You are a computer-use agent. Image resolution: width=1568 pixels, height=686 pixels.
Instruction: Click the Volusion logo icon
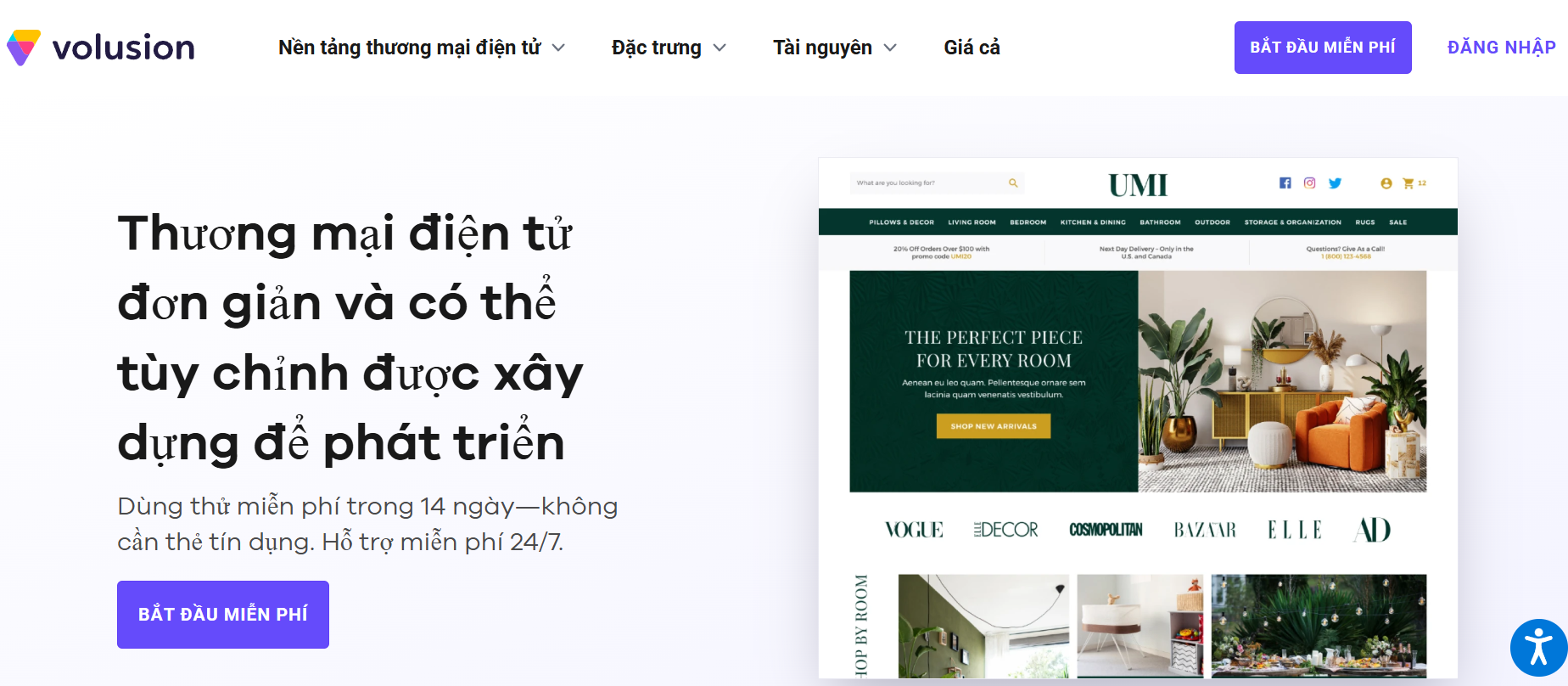pyautogui.click(x=24, y=48)
